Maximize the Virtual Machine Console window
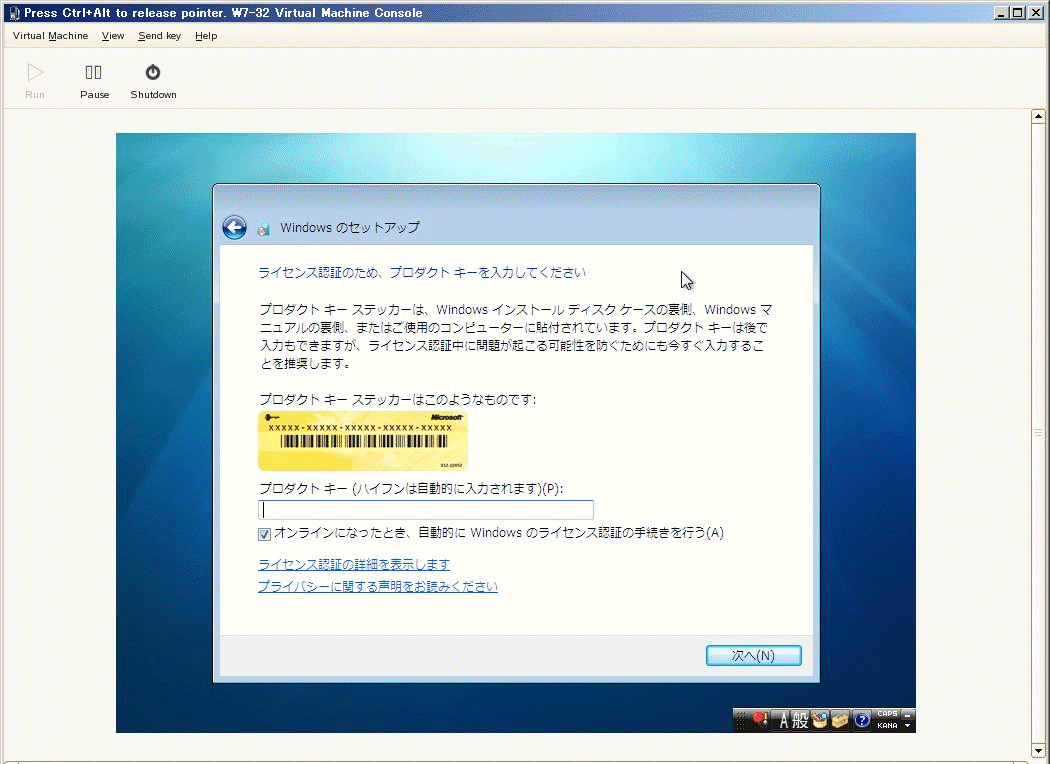The width and height of the screenshot is (1050, 764). pyautogui.click(x=1017, y=13)
